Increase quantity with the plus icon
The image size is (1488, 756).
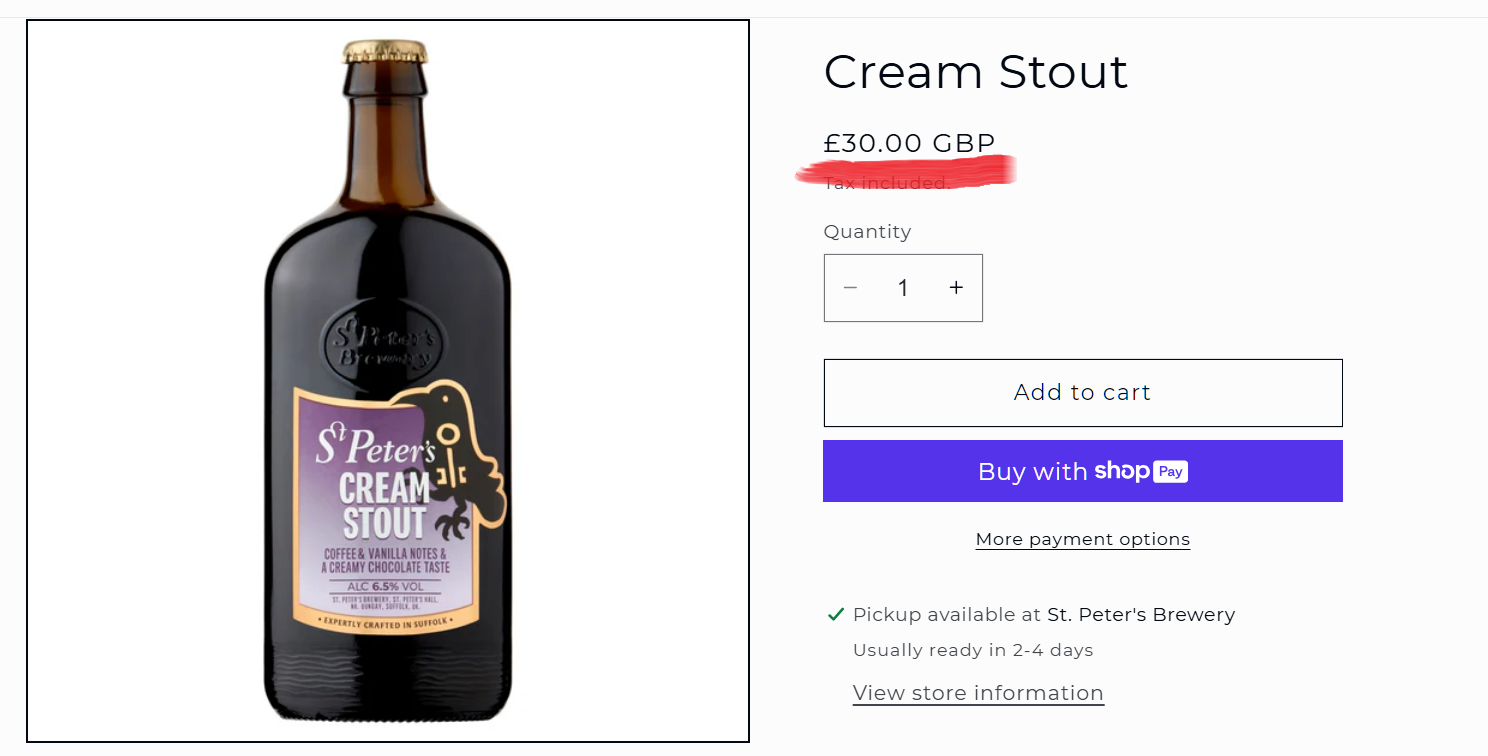click(956, 288)
